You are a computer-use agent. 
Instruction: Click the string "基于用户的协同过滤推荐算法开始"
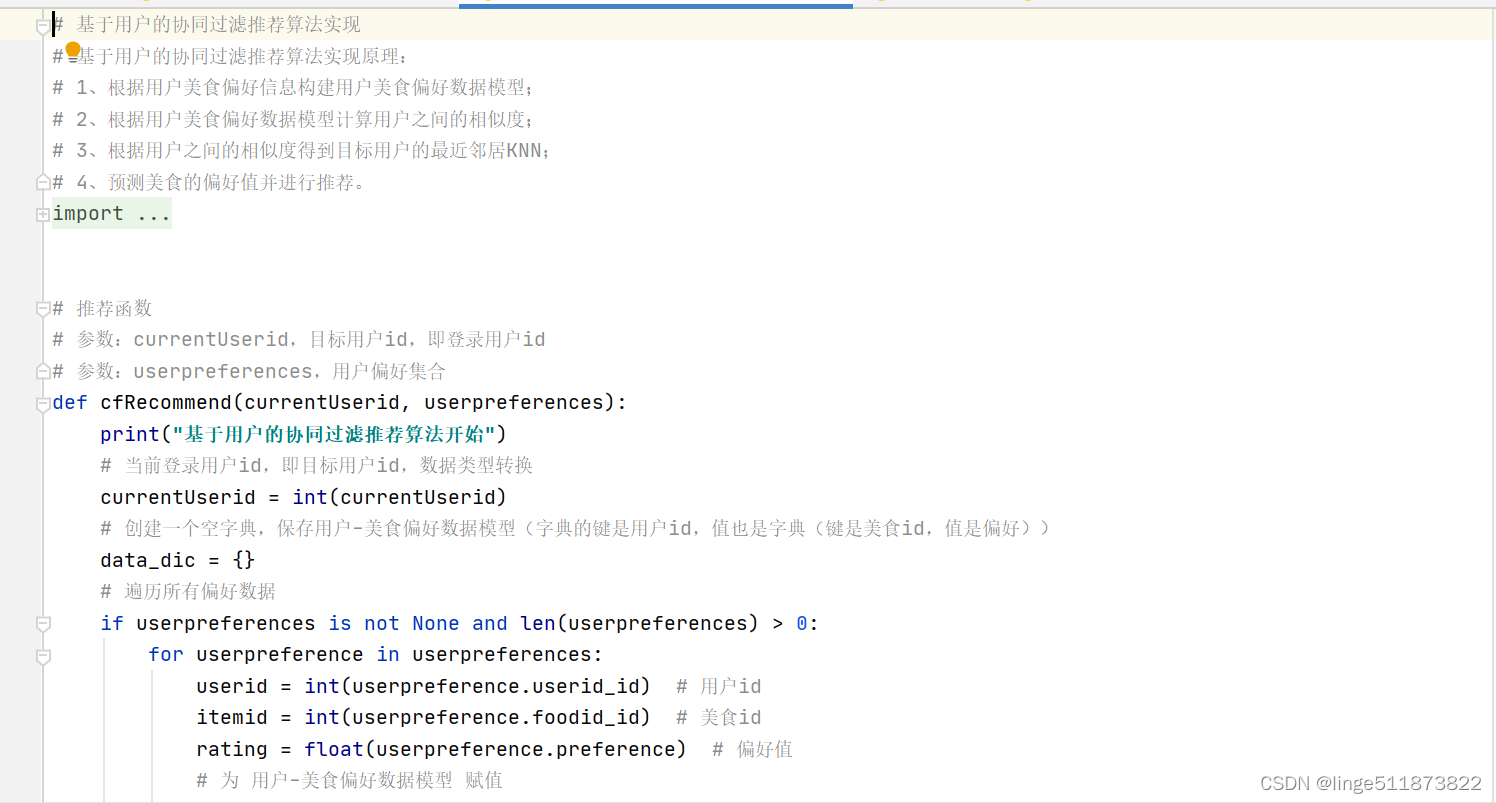tap(334, 434)
